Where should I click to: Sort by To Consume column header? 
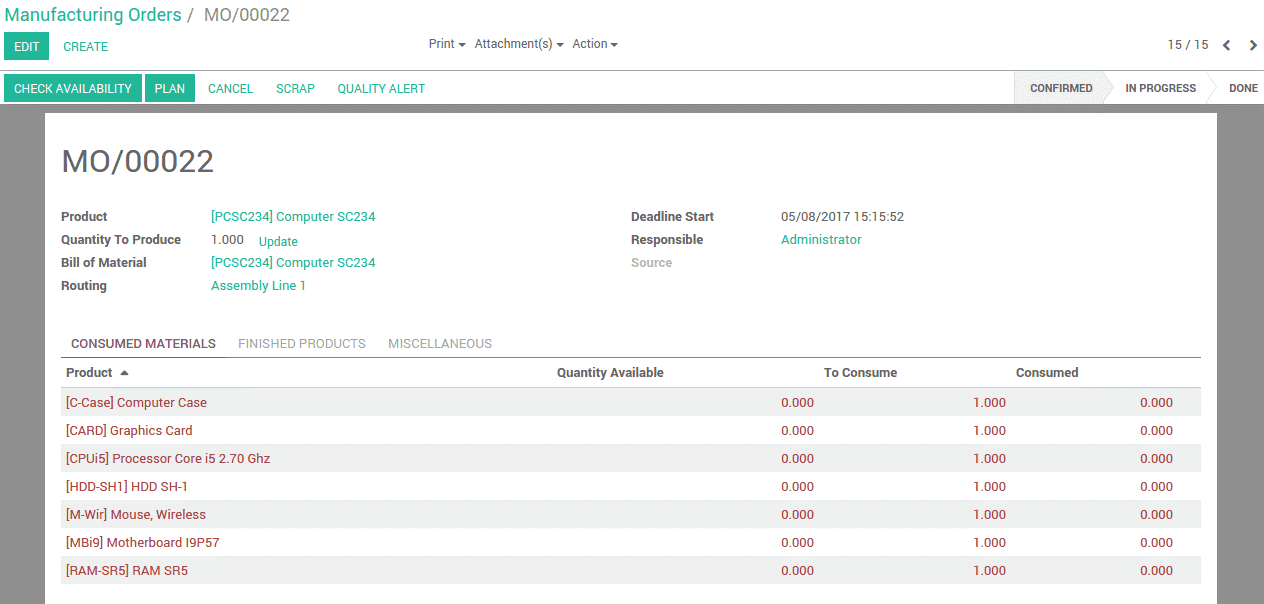point(860,372)
